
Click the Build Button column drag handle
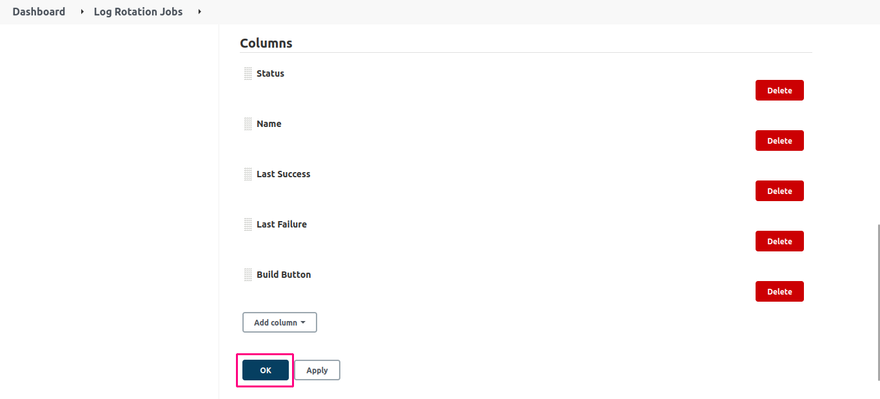click(x=248, y=275)
